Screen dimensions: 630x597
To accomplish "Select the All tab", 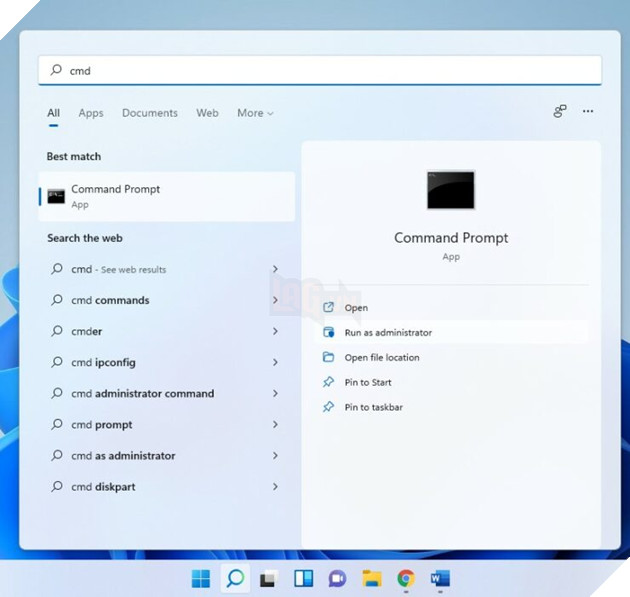I will coord(53,113).
